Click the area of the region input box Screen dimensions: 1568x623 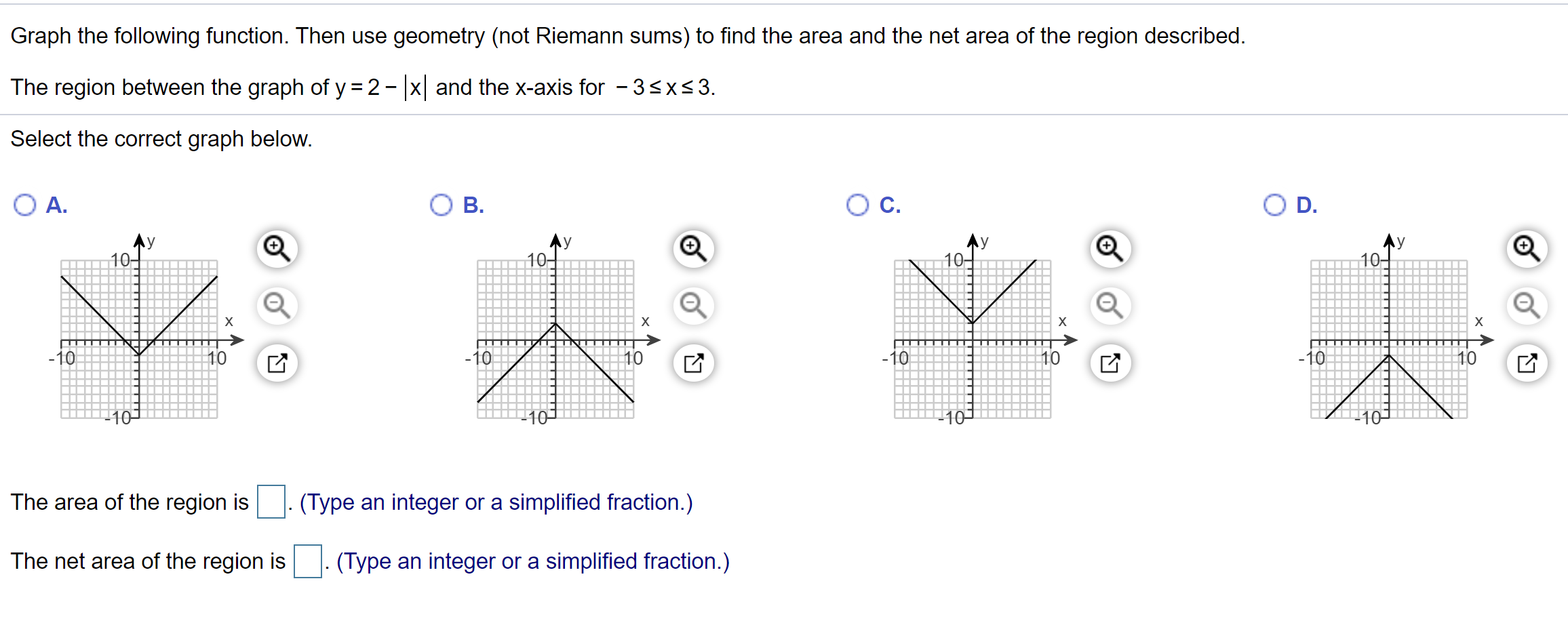coord(271,502)
